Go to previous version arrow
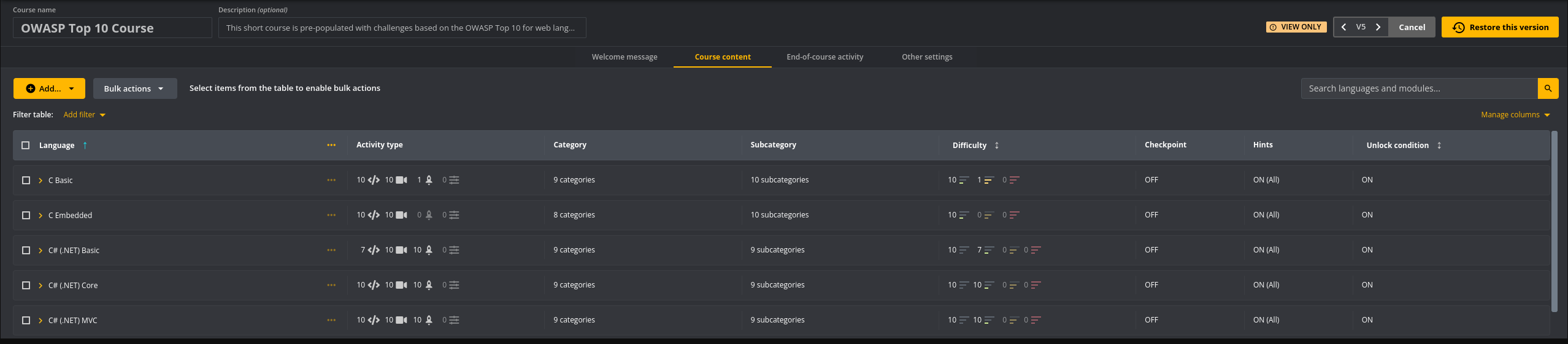Screen dimensions: 1568x344 (1343, 27)
